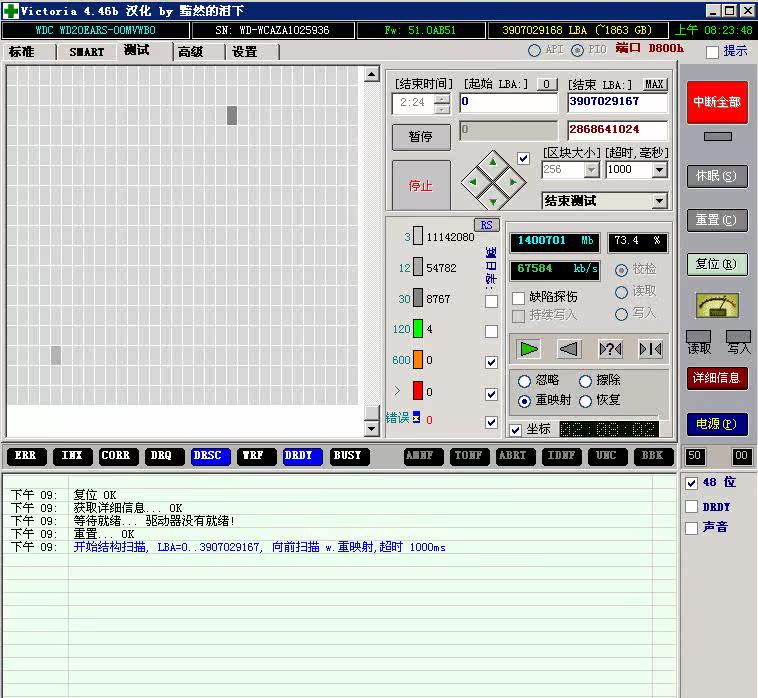
Task: Click the CORR status indicator
Action: 116,456
